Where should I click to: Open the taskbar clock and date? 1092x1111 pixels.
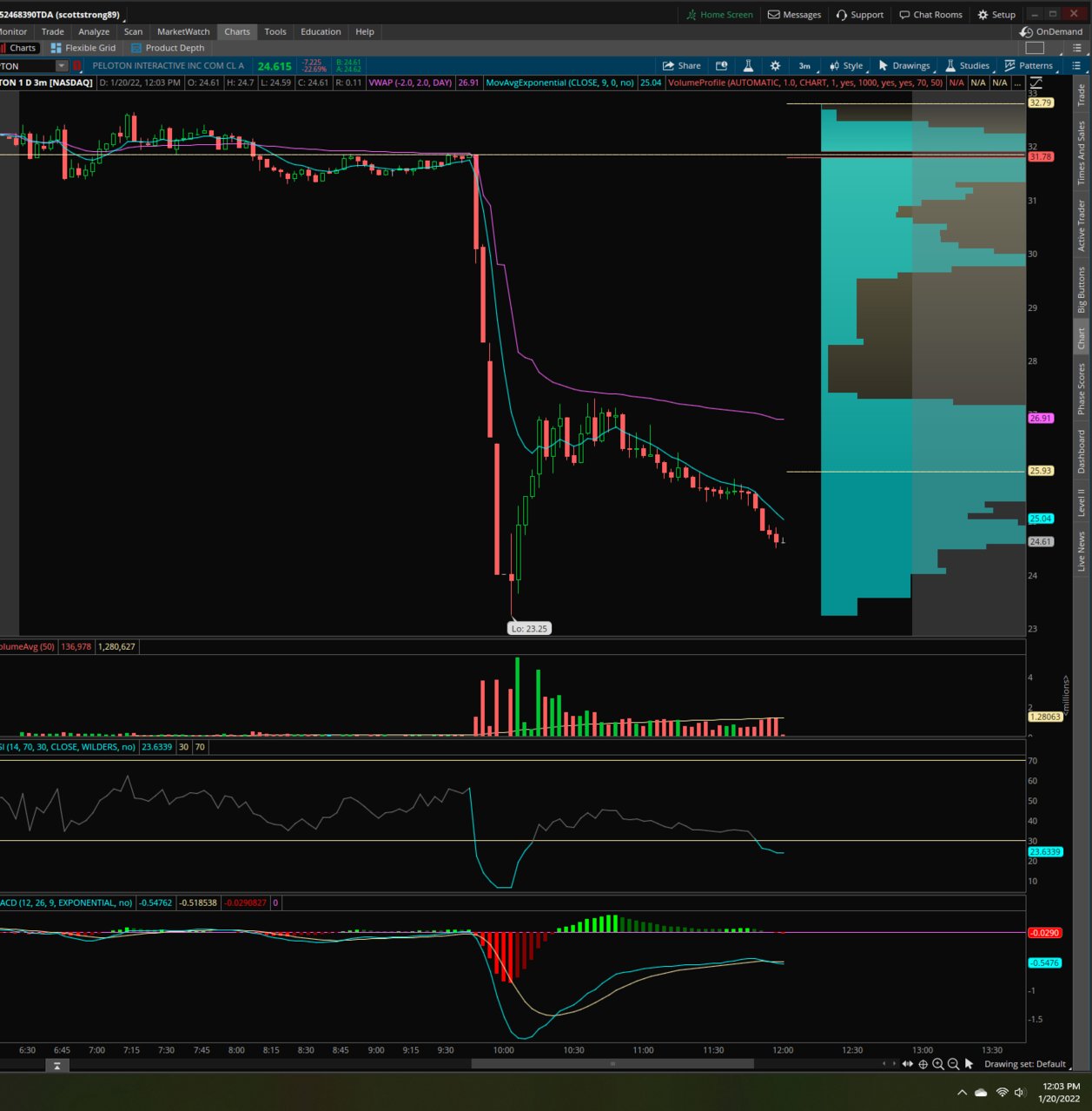[x=1059, y=1092]
